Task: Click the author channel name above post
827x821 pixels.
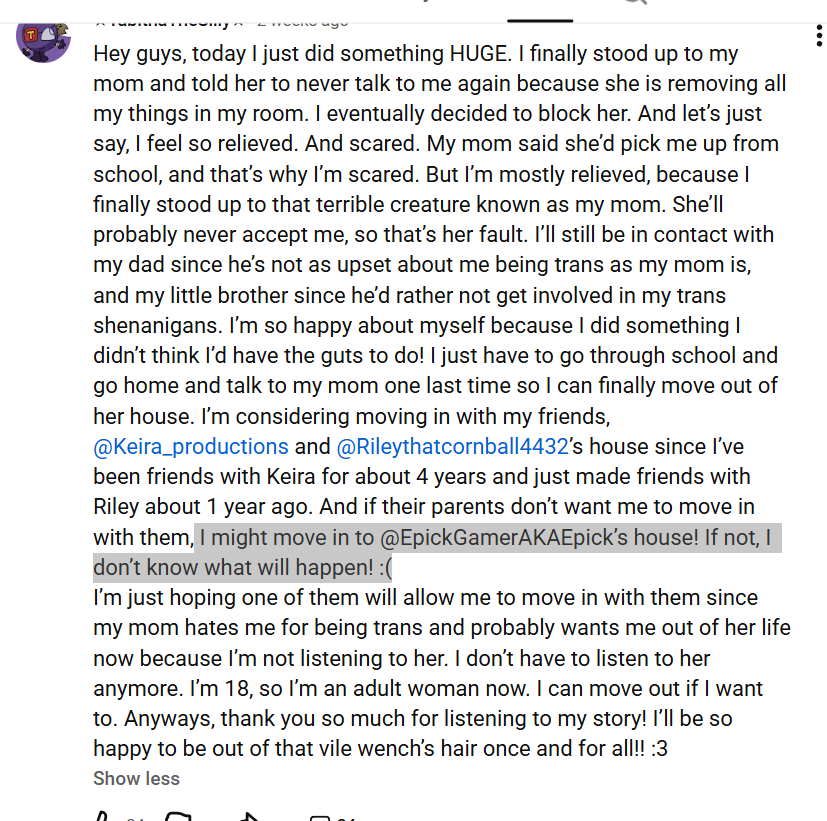Action: [x=170, y=18]
